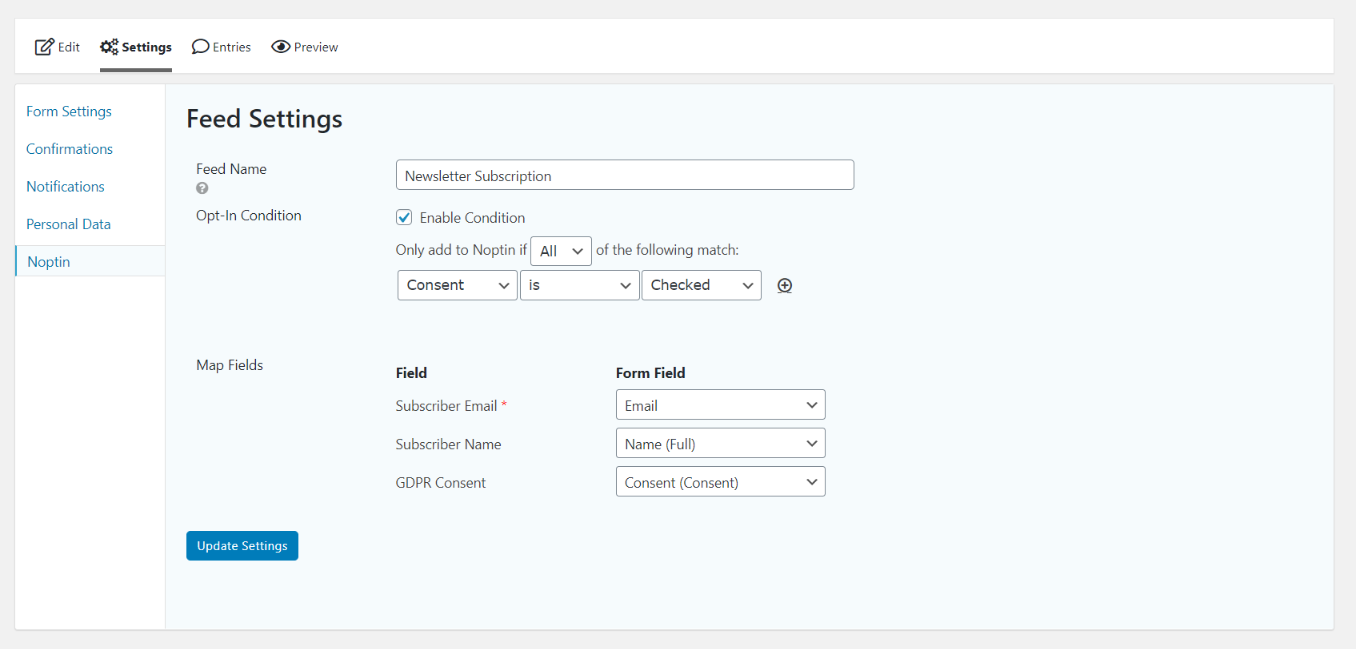Go to Form Settings in sidebar
The height and width of the screenshot is (649, 1356).
coord(69,111)
